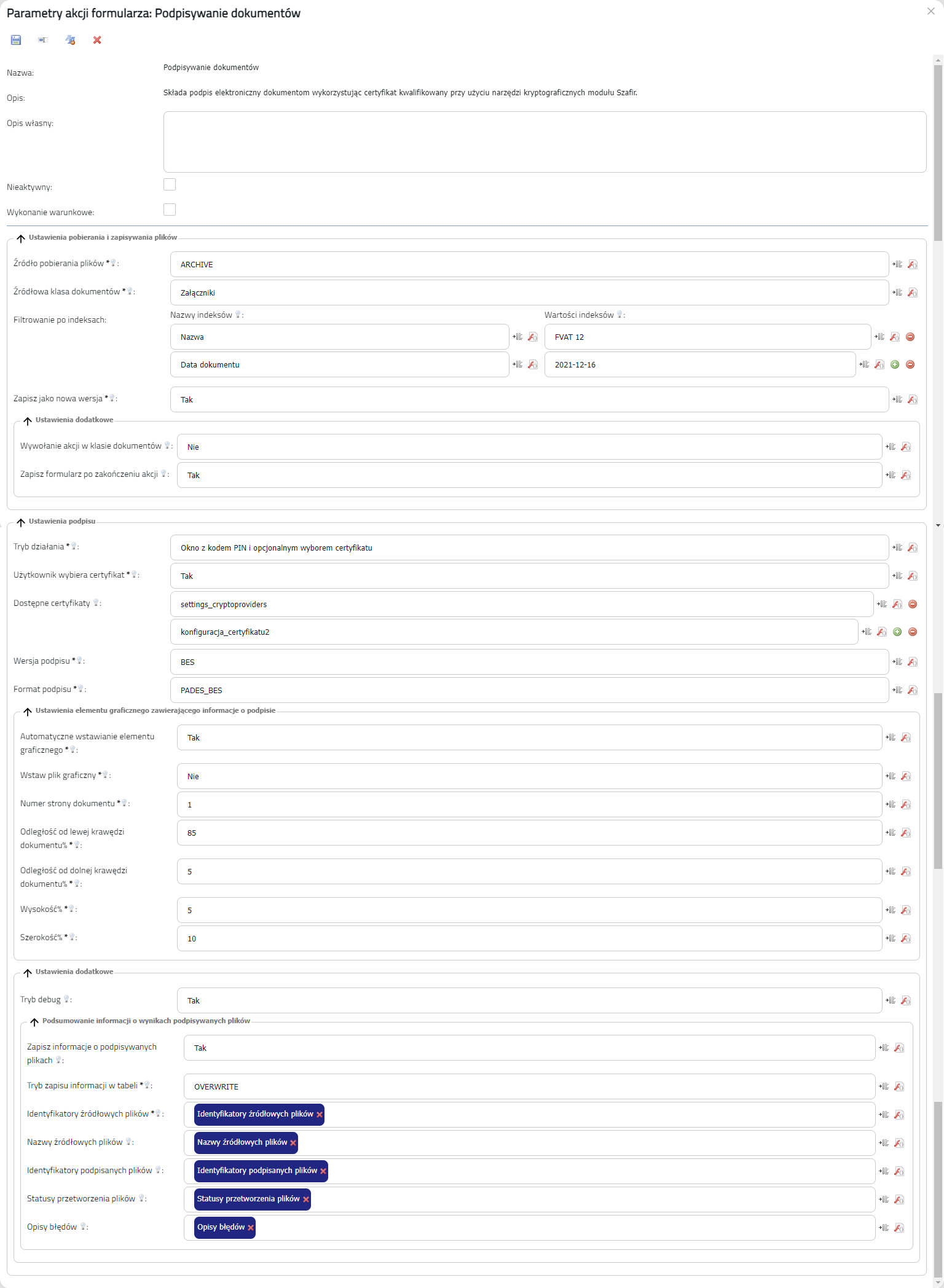
Task: Collapse the Ustawienia podpisu section
Action: [21, 522]
